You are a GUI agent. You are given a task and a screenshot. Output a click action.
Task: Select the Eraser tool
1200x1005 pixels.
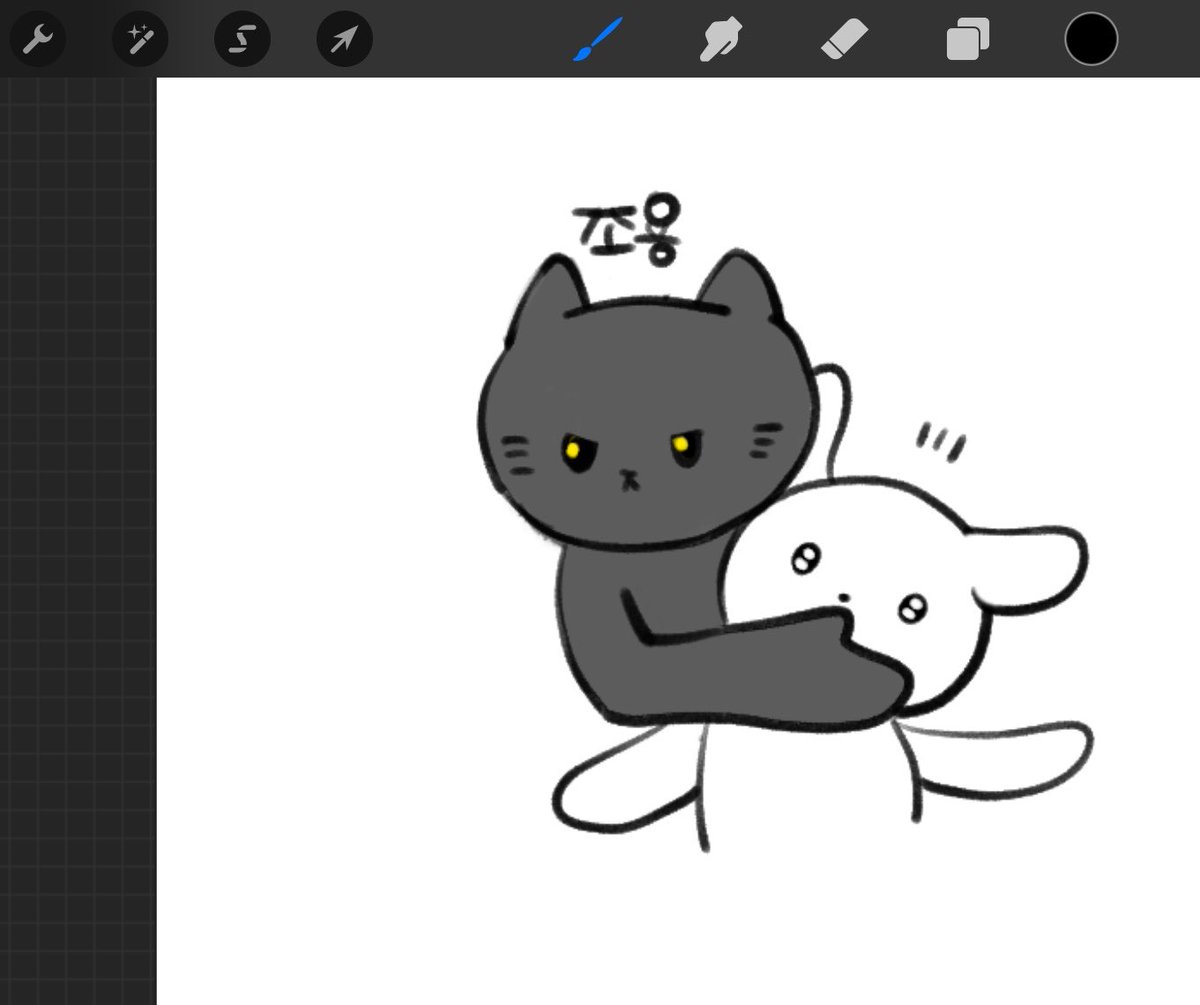point(846,40)
